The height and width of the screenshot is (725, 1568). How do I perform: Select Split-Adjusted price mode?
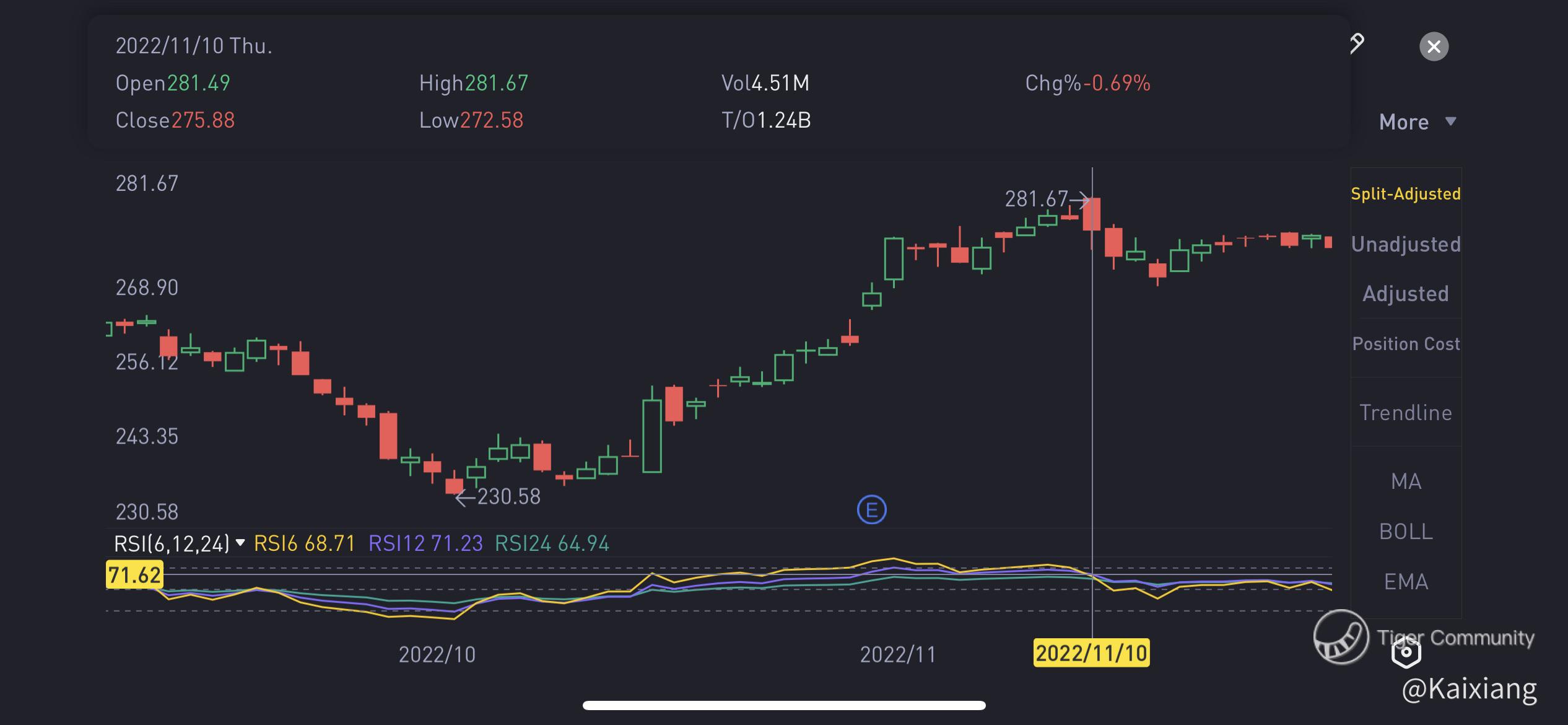pos(1406,194)
